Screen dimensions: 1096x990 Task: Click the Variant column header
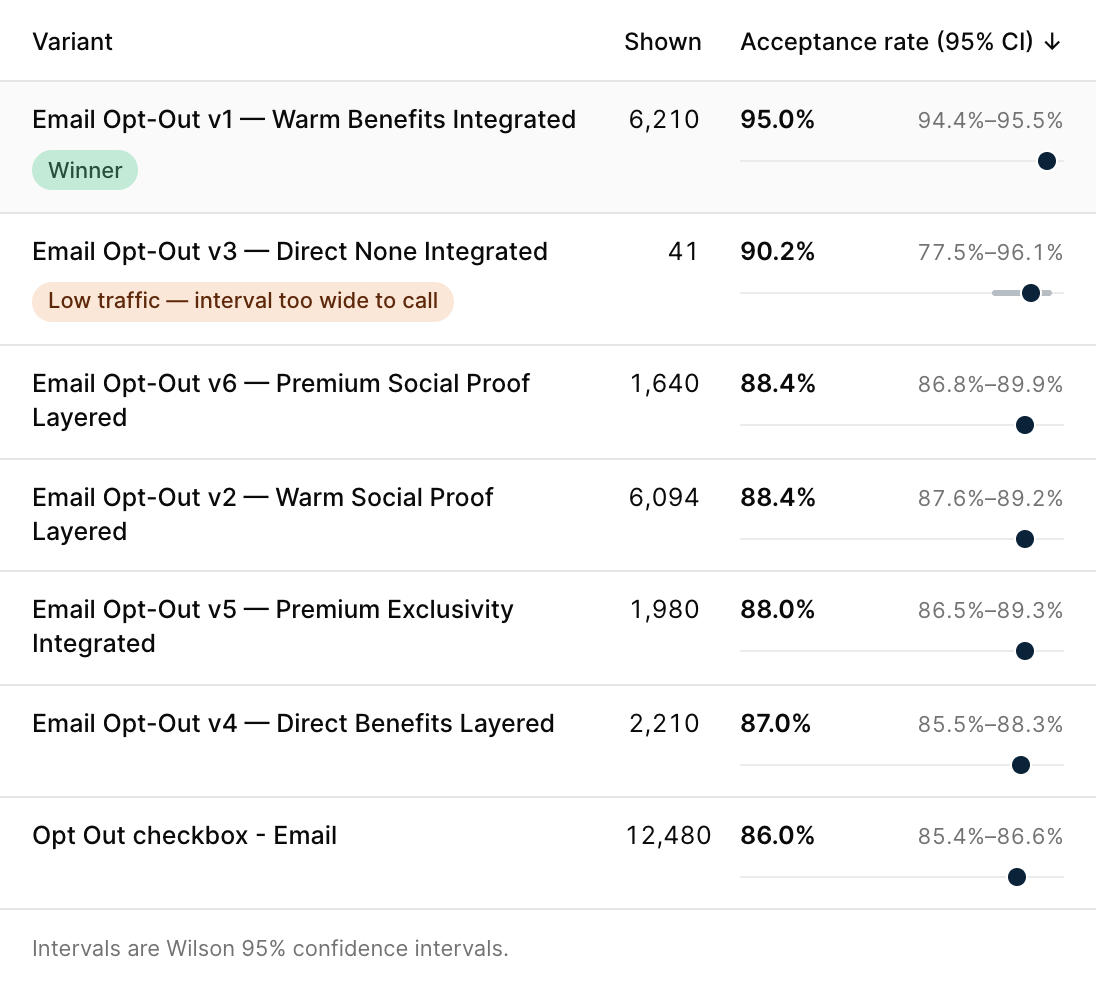tap(73, 42)
